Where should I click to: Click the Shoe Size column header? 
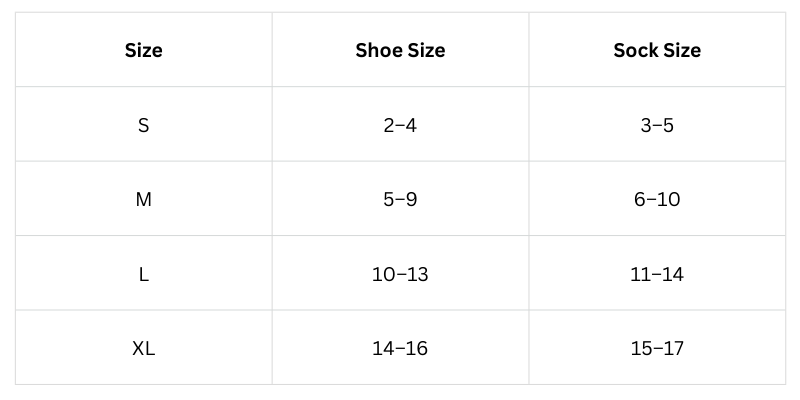click(x=400, y=50)
